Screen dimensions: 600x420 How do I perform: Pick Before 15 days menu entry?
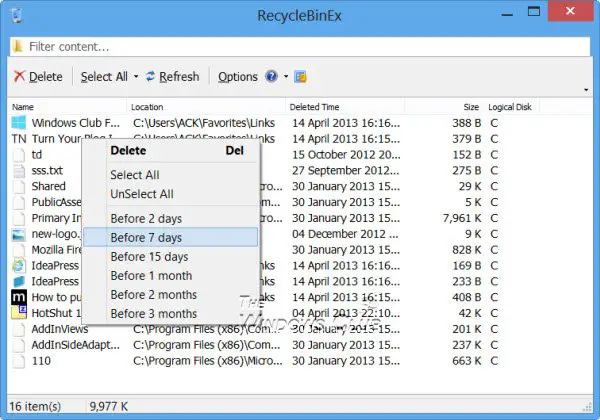click(171, 256)
